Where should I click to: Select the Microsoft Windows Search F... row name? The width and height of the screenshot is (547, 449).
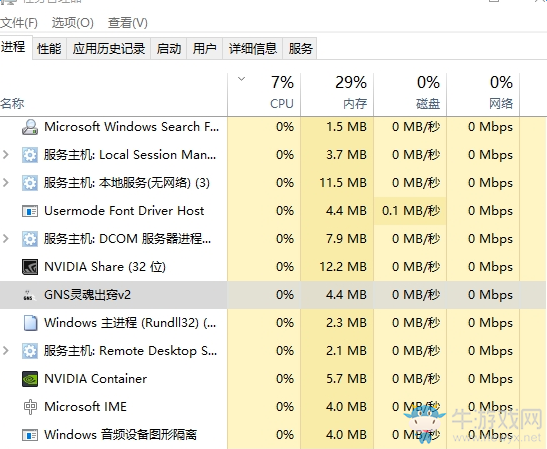click(x=132, y=127)
